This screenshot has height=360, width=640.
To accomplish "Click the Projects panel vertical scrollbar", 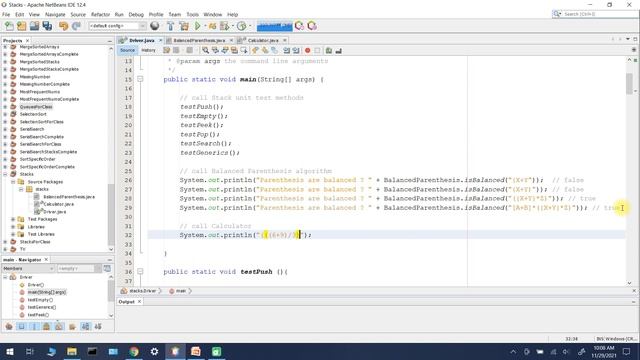I will pos(111,214).
